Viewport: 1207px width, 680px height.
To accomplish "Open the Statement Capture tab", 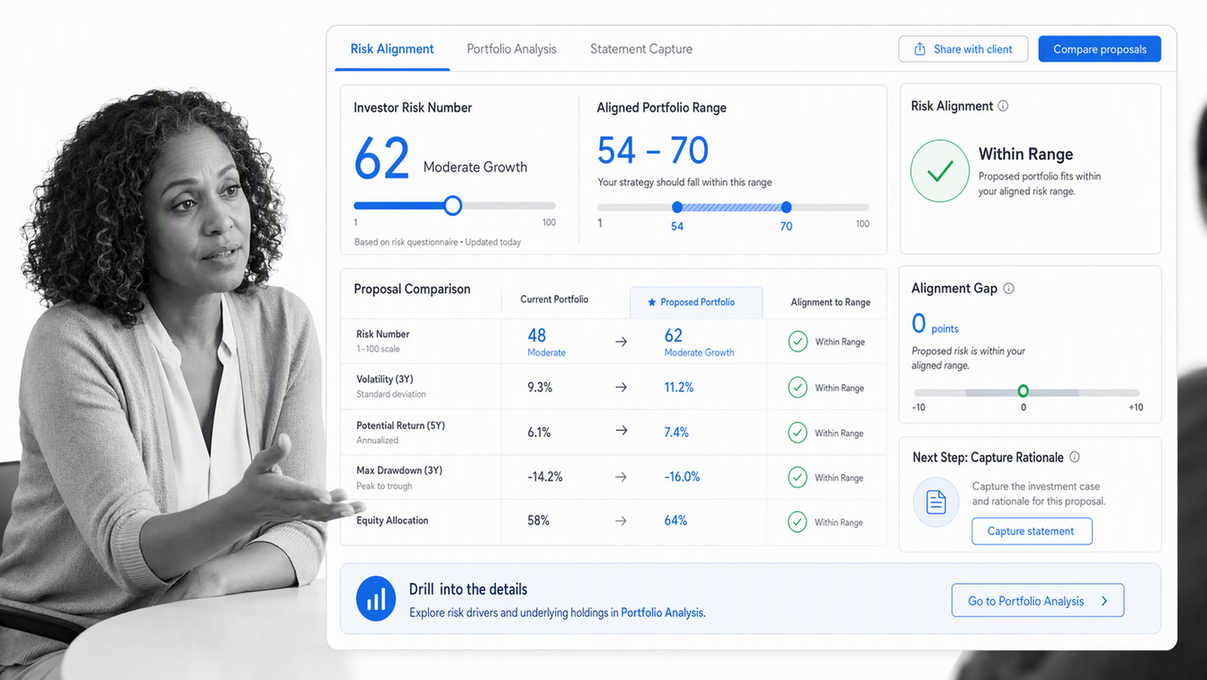I will 641,49.
